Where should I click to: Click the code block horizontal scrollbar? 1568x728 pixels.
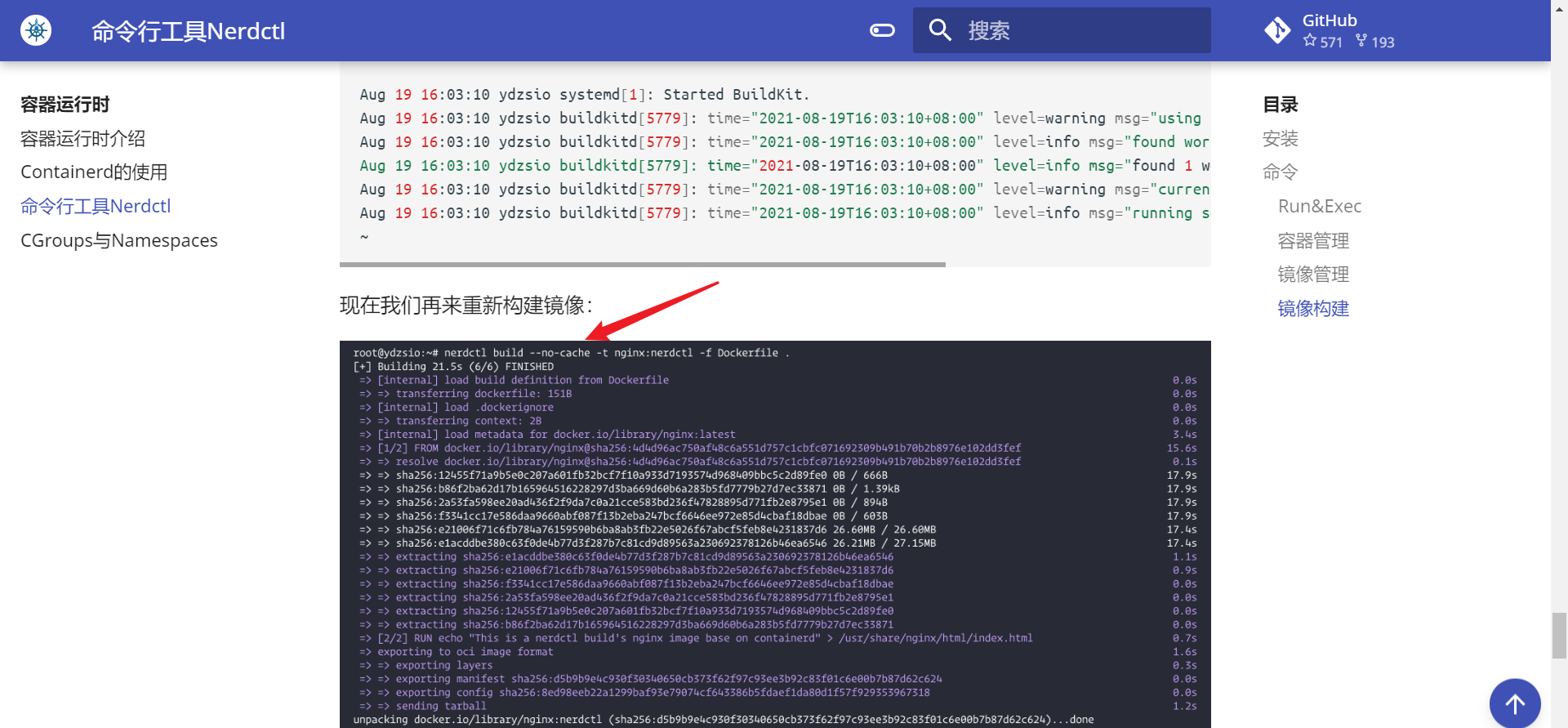click(x=643, y=265)
